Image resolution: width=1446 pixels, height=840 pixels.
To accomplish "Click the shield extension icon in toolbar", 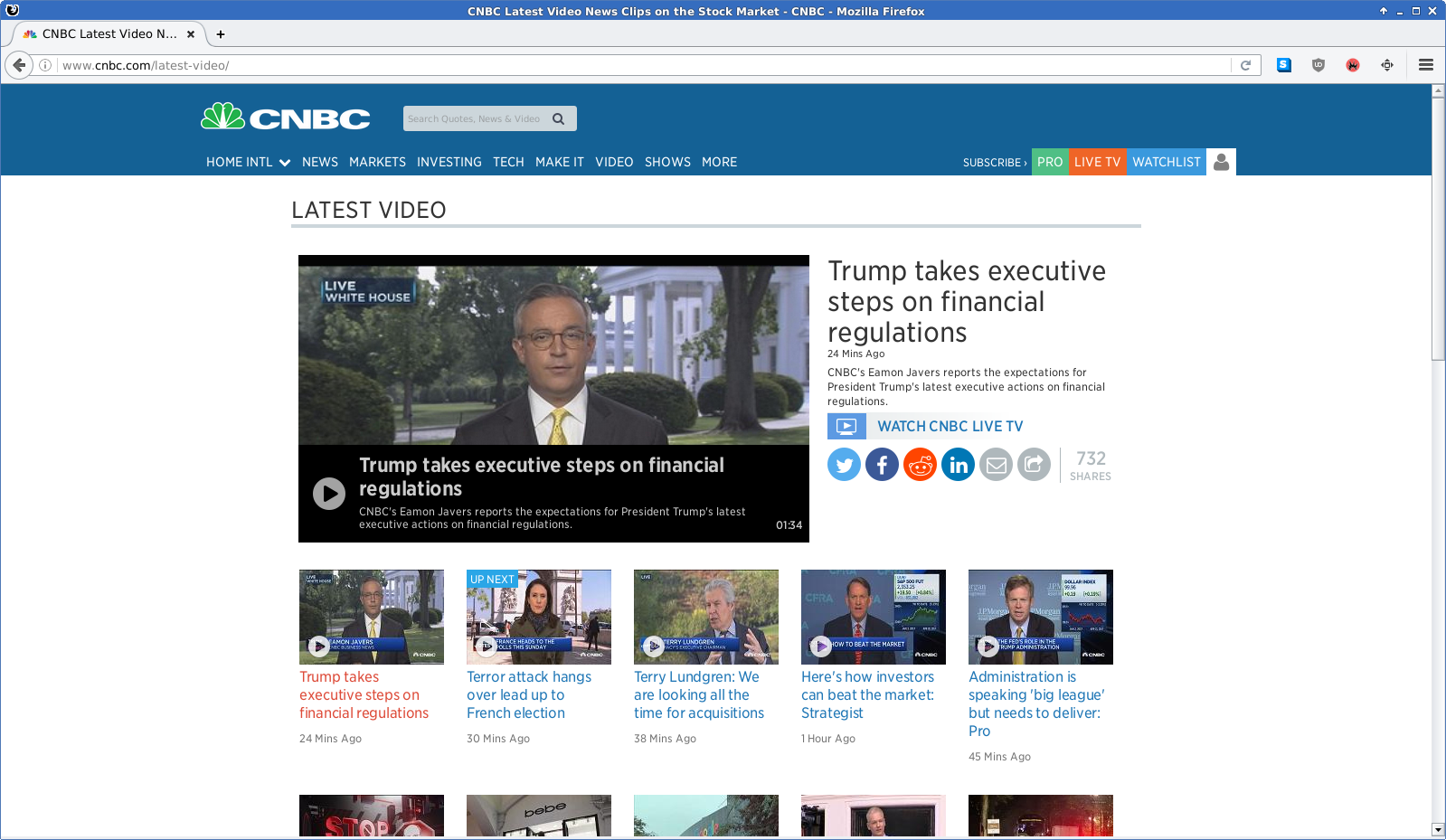I will pos(1318,65).
